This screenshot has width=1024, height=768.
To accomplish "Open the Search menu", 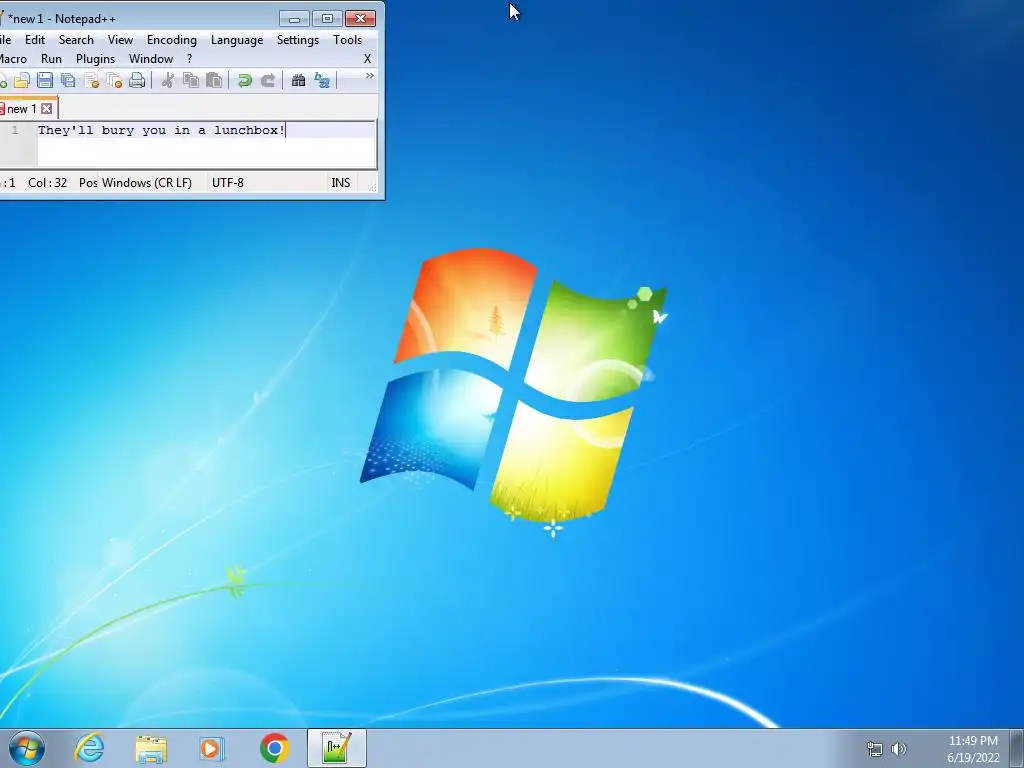I will coord(76,40).
